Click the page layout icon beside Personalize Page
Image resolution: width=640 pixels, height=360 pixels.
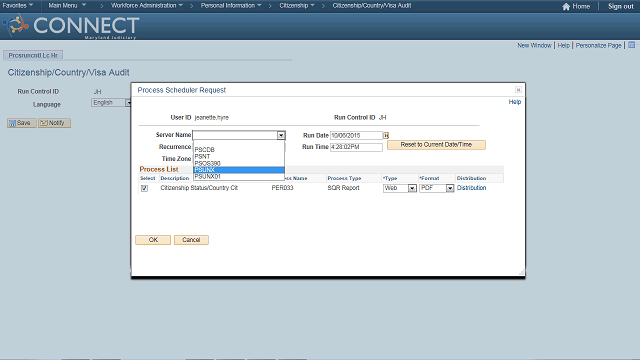click(x=631, y=45)
